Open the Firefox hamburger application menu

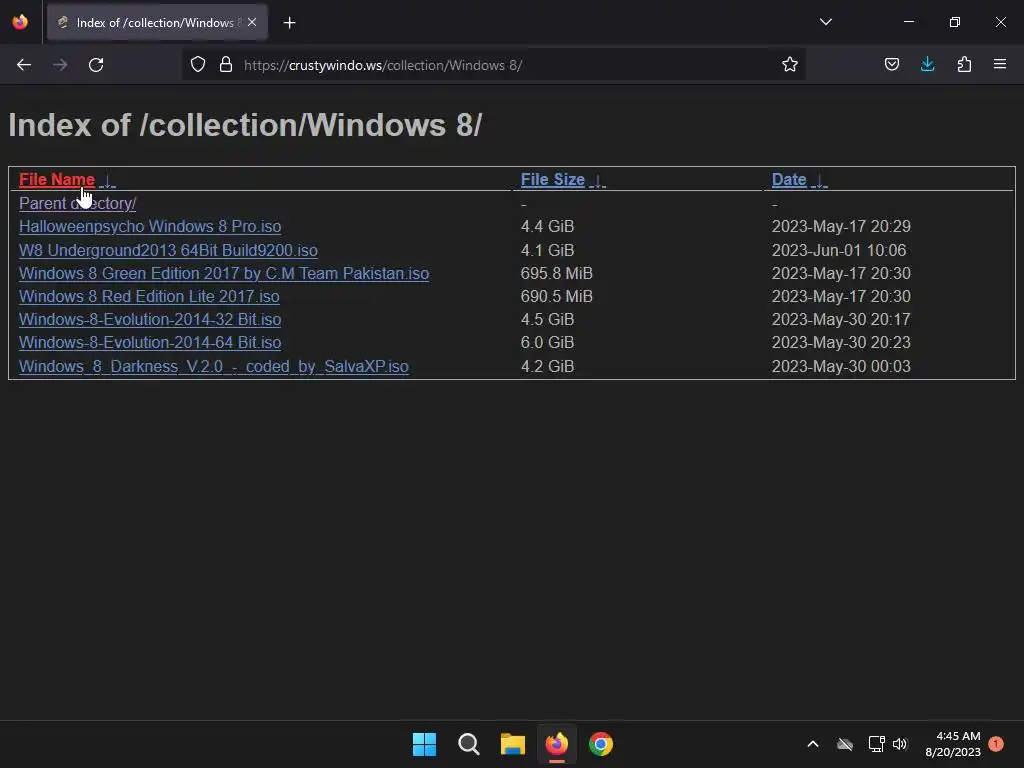1000,65
